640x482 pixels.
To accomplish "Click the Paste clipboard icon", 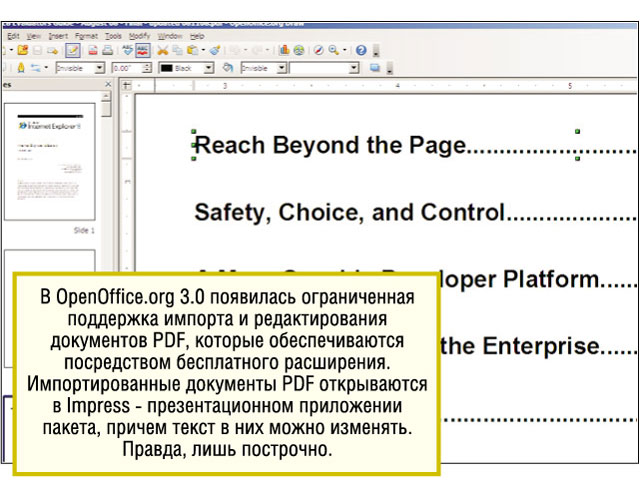I will 192,50.
